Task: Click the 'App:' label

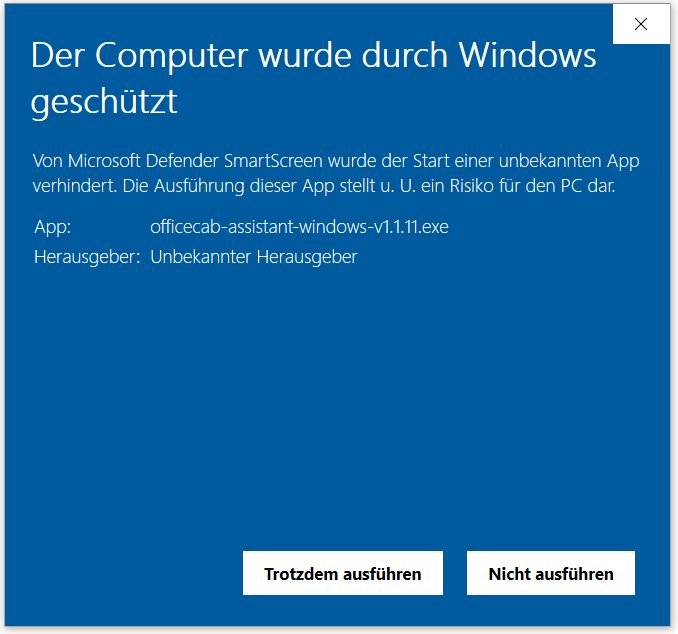Action: 52,227
